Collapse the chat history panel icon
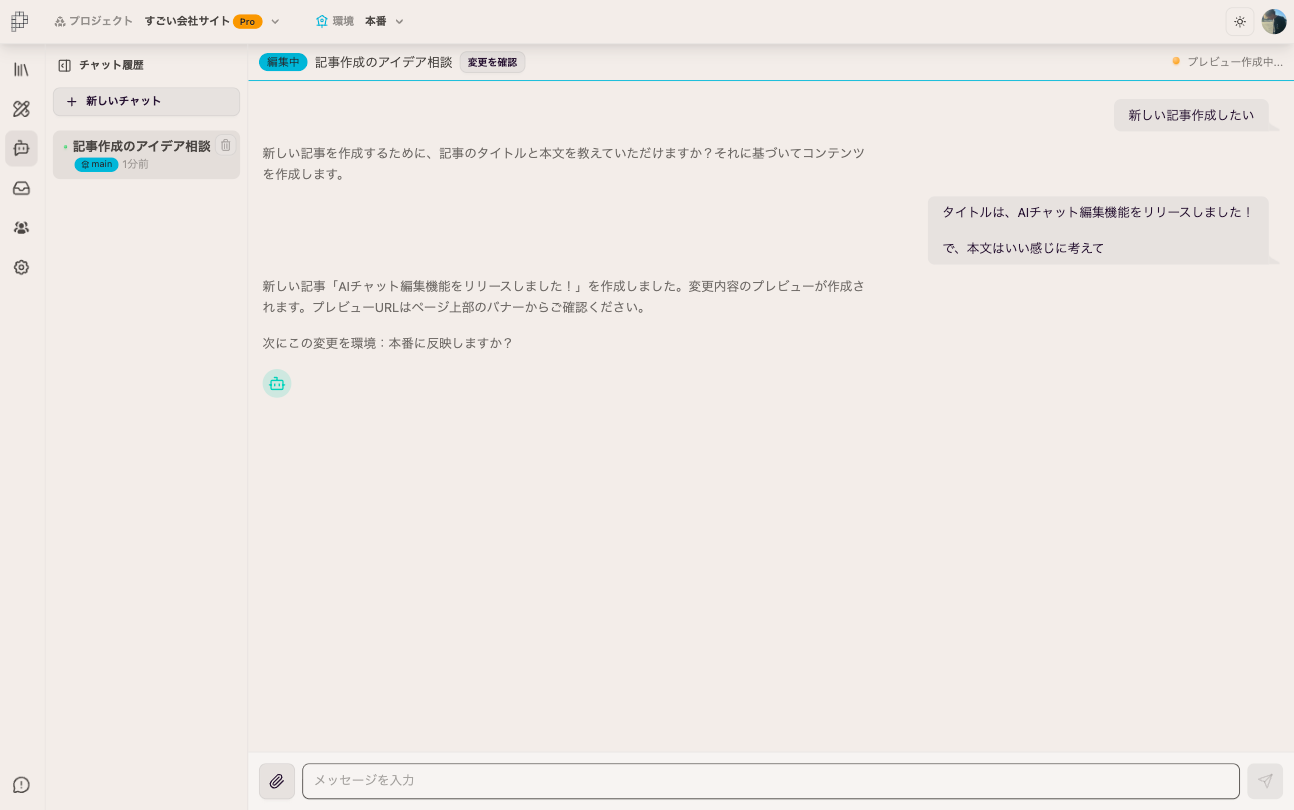1294x810 pixels. pos(64,65)
